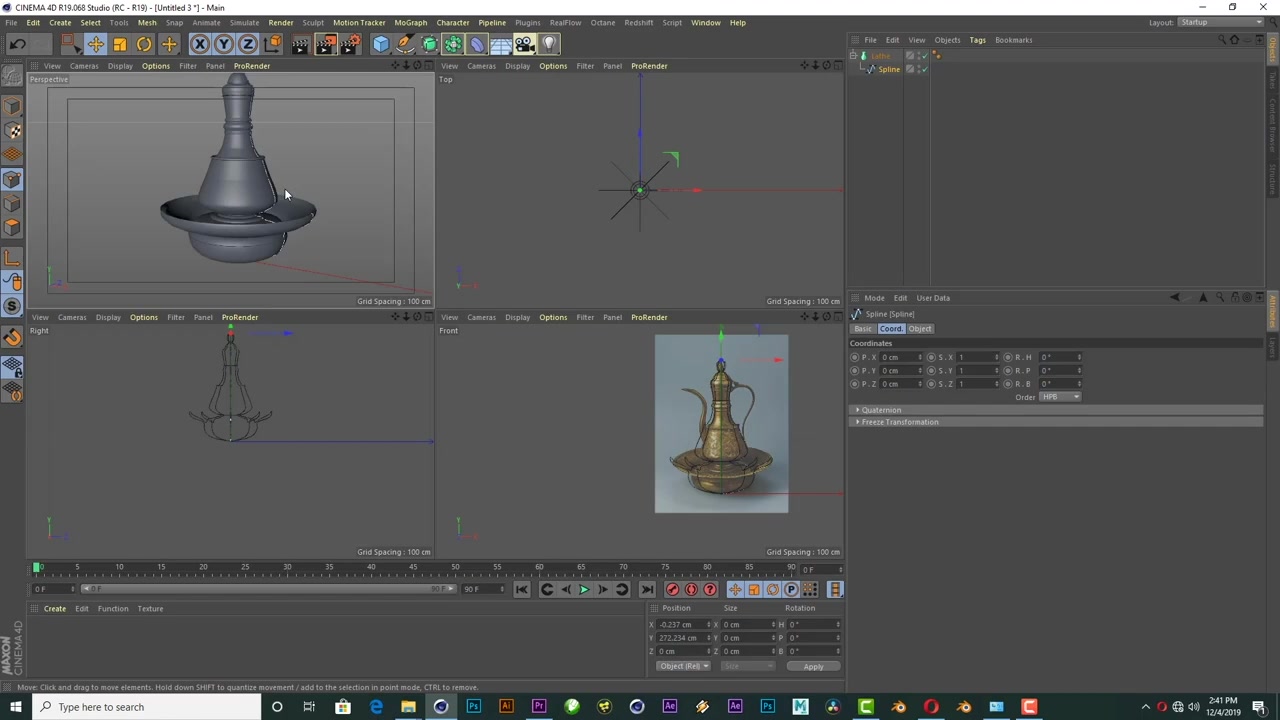The image size is (1280, 720).
Task: Select the Rotate tool
Action: pos(143,43)
